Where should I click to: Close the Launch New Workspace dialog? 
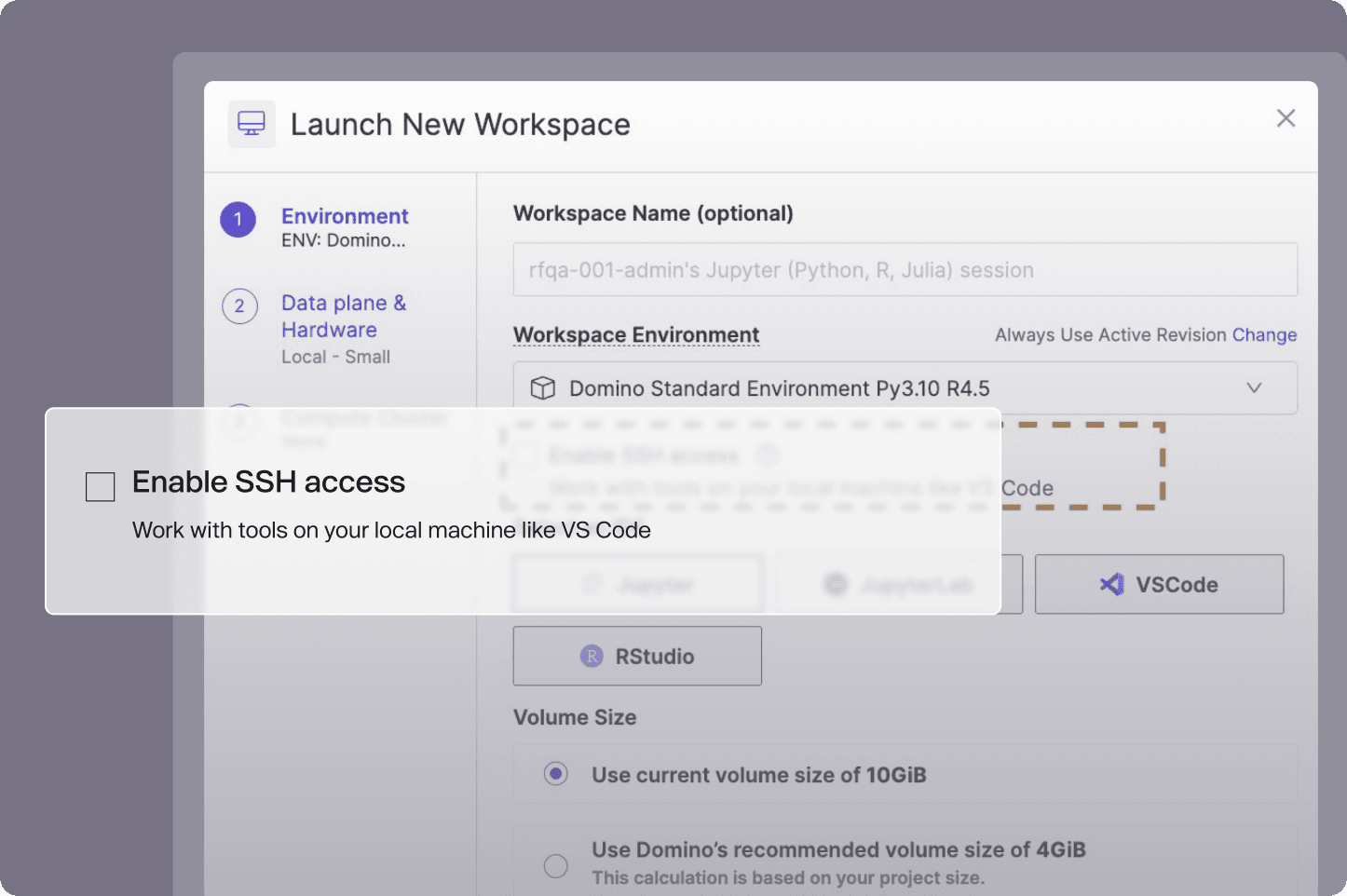coord(1286,118)
